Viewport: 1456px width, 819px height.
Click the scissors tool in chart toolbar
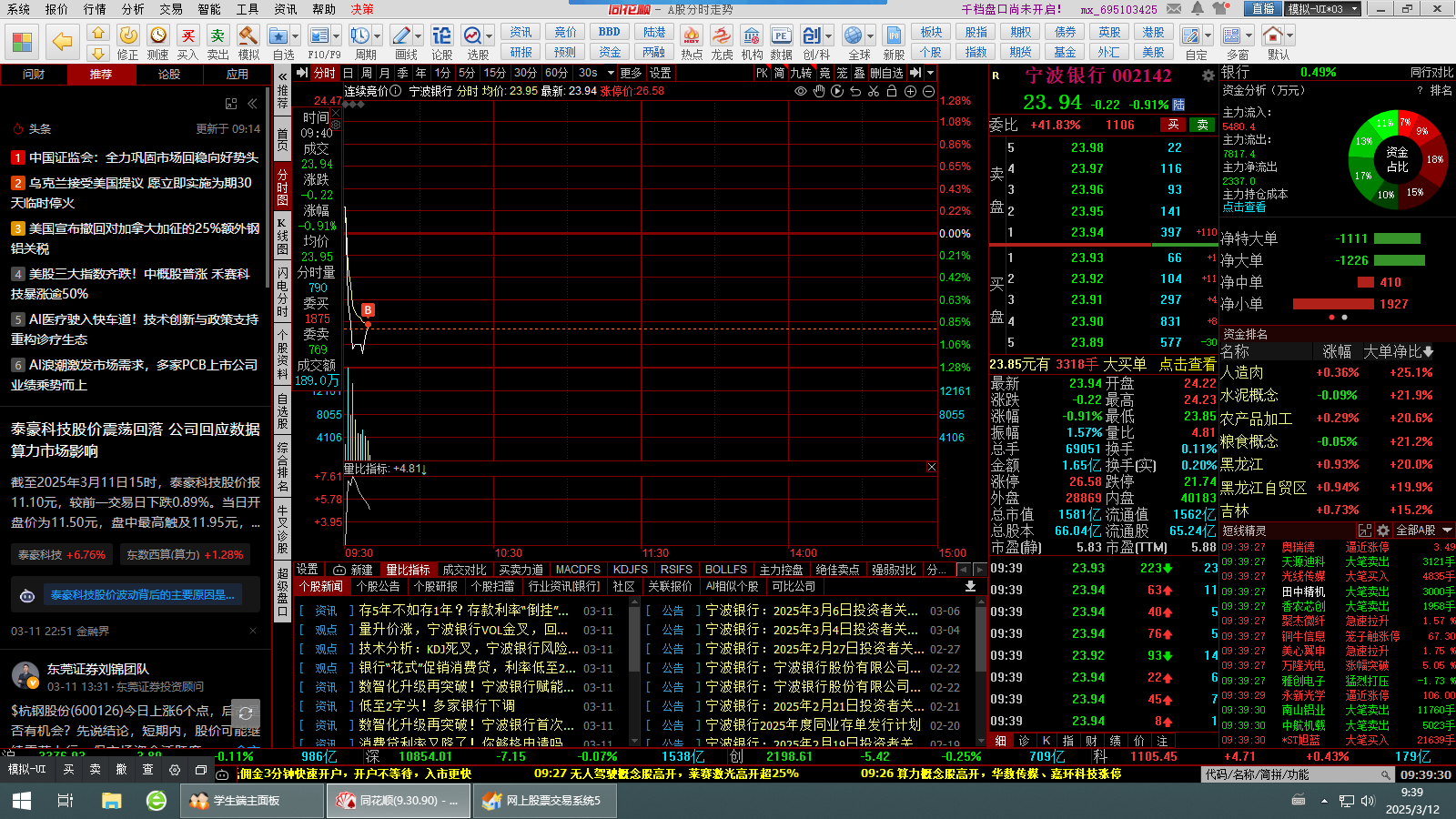pyautogui.click(x=874, y=91)
